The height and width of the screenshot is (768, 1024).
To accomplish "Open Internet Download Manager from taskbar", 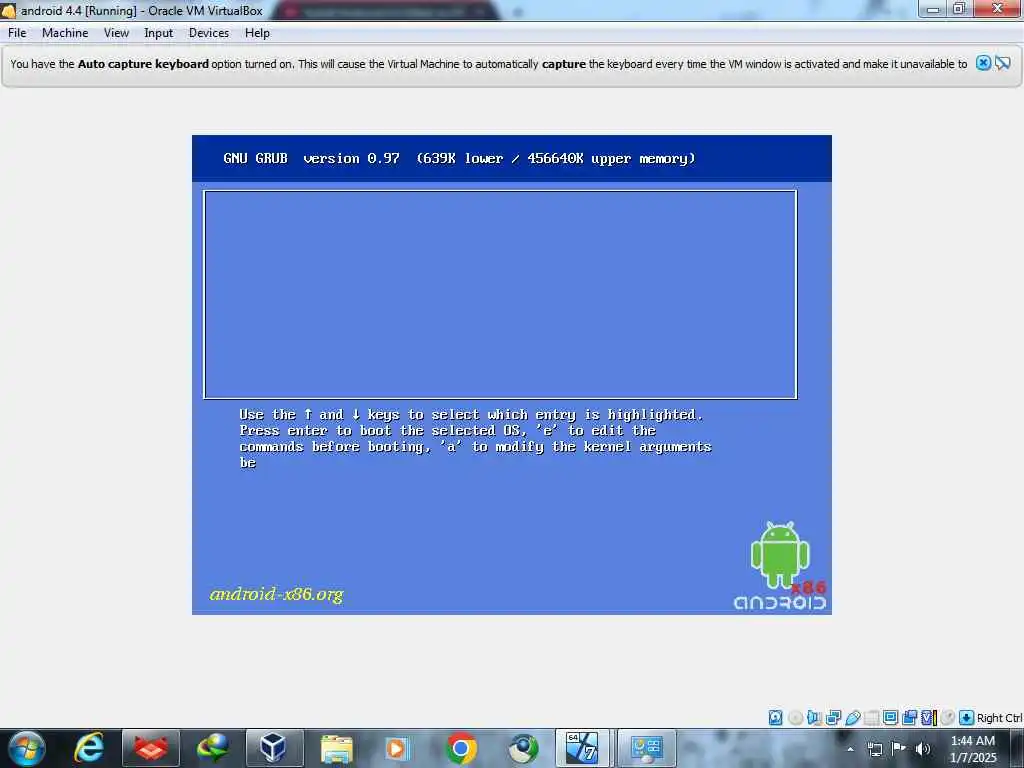I will coord(213,748).
